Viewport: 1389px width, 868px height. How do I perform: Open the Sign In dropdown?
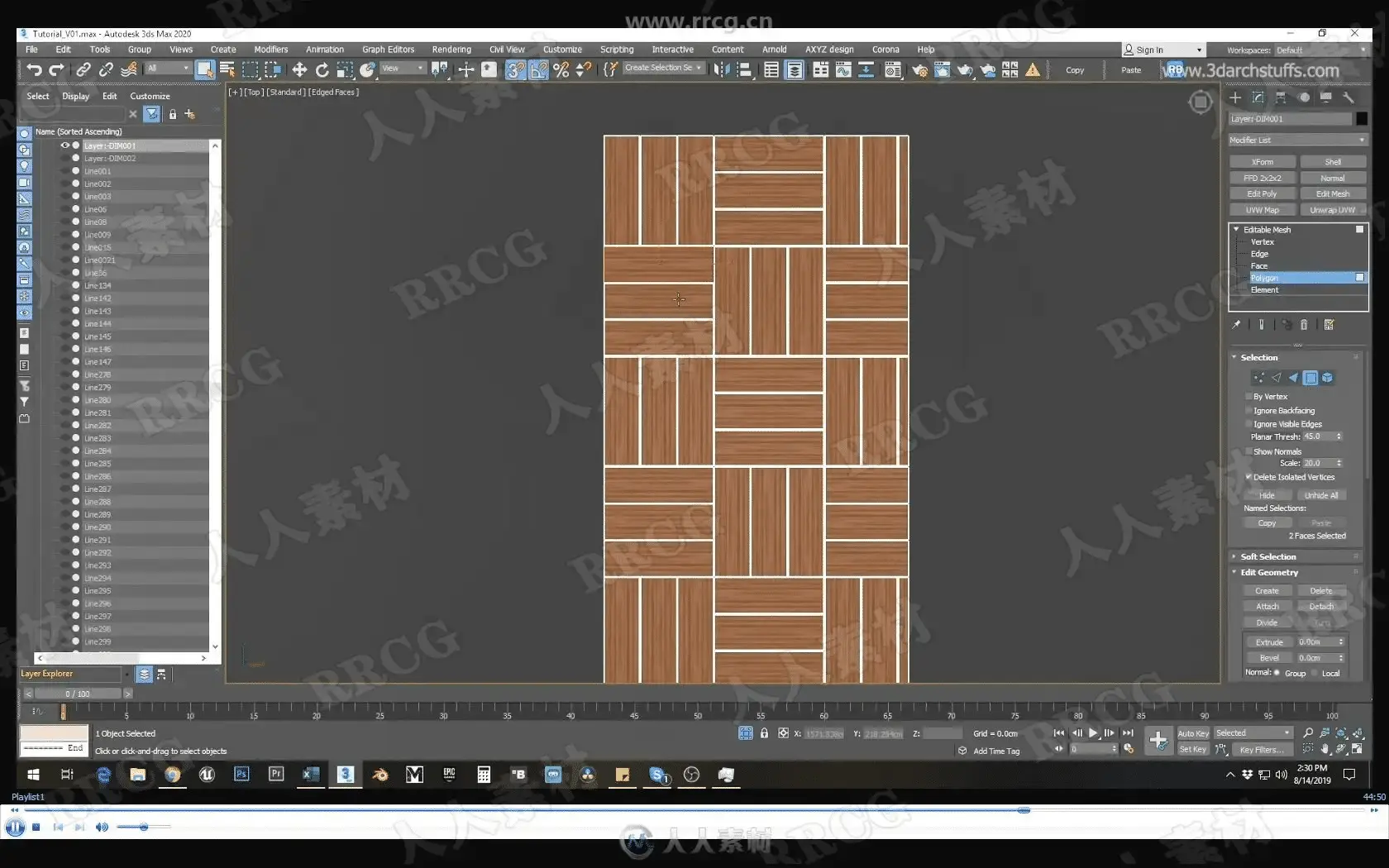tap(1162, 50)
